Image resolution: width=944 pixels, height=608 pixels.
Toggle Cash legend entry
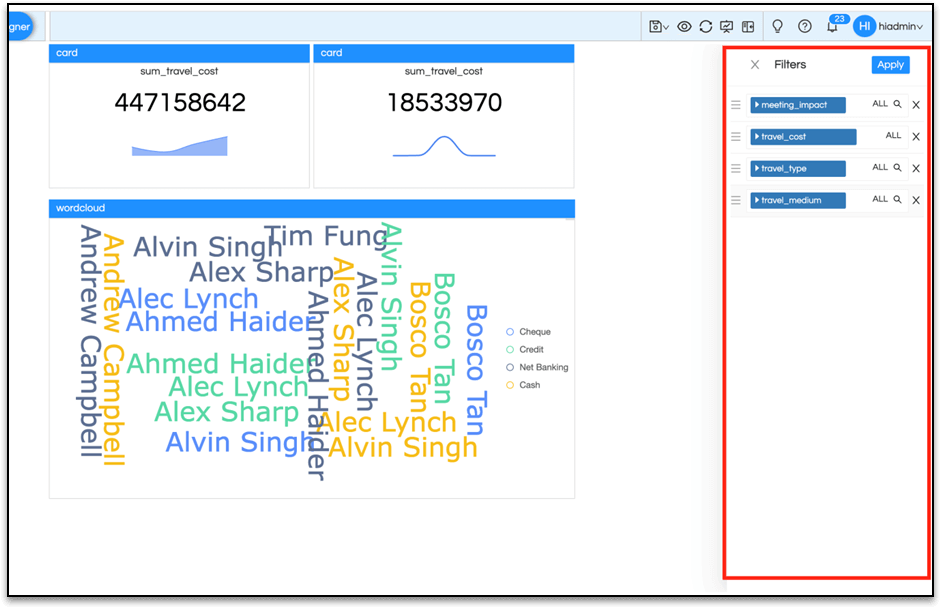pyautogui.click(x=523, y=385)
